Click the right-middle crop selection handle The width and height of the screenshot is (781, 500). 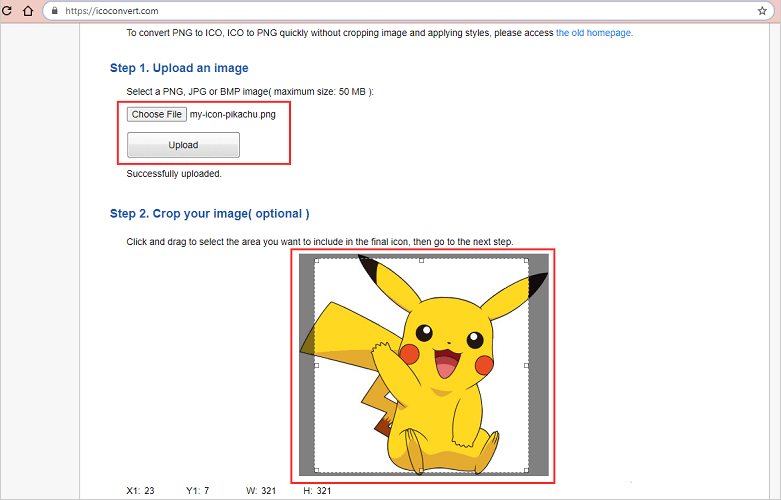pos(526,366)
